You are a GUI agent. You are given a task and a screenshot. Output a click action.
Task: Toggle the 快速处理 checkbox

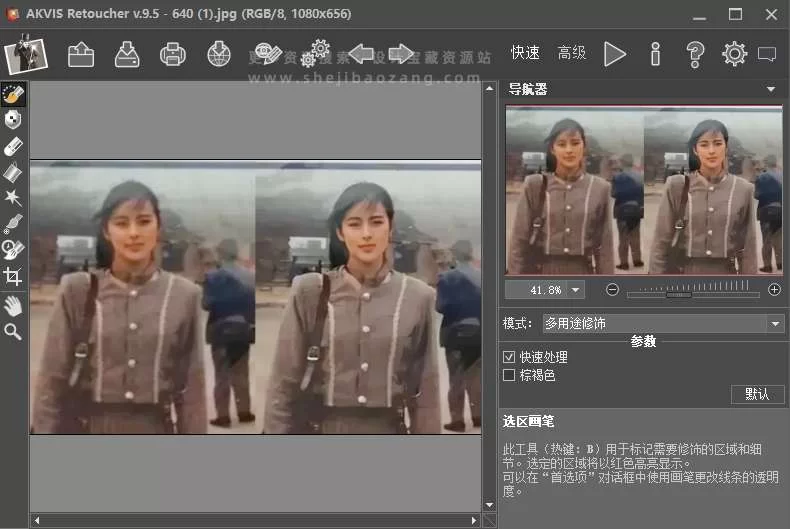[x=509, y=357]
